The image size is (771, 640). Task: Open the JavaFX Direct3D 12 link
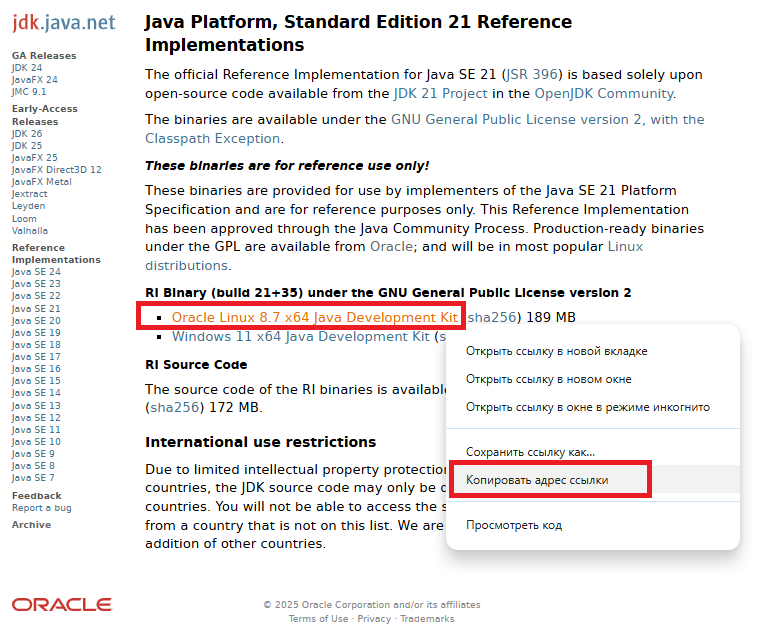tap(57, 170)
